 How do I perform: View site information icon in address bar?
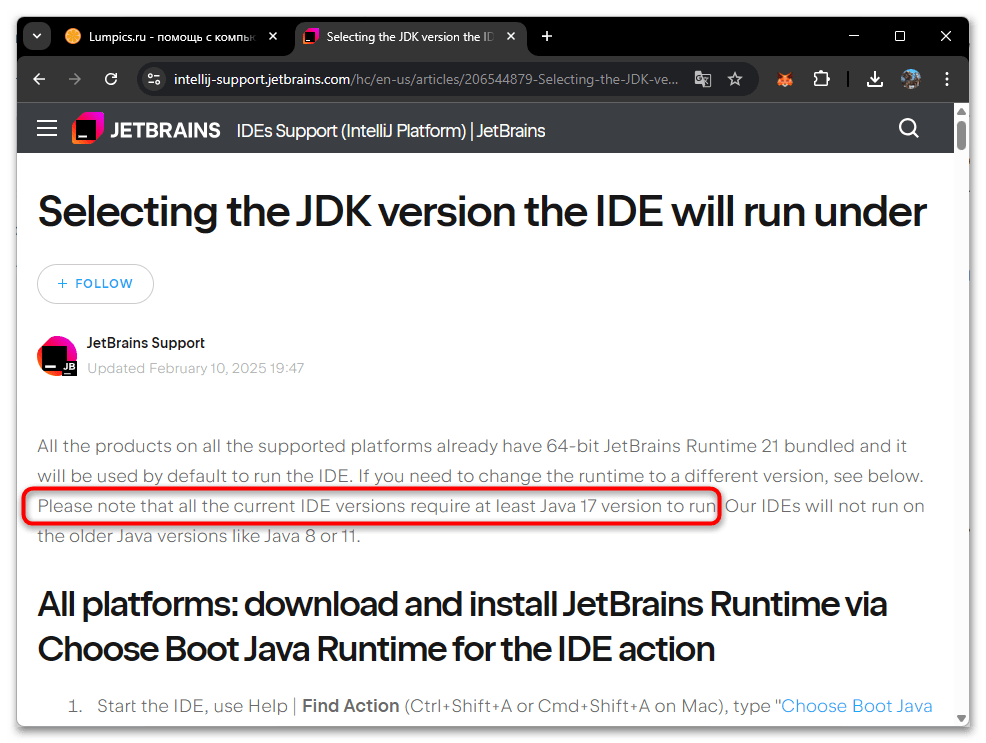tap(154, 79)
